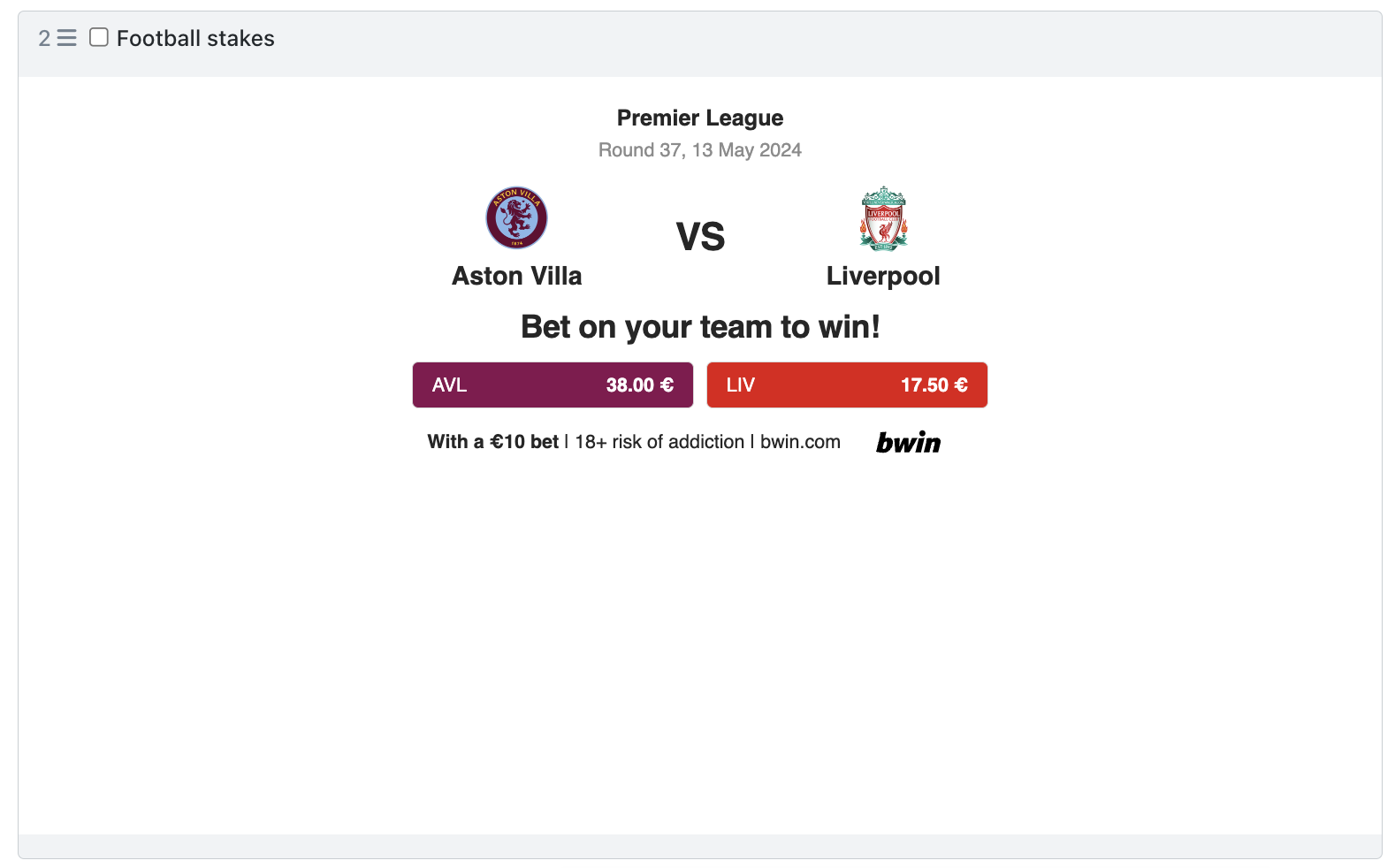Bet on LIV for 17.50 €
Viewport: 1395px width, 868px height.
tap(847, 385)
